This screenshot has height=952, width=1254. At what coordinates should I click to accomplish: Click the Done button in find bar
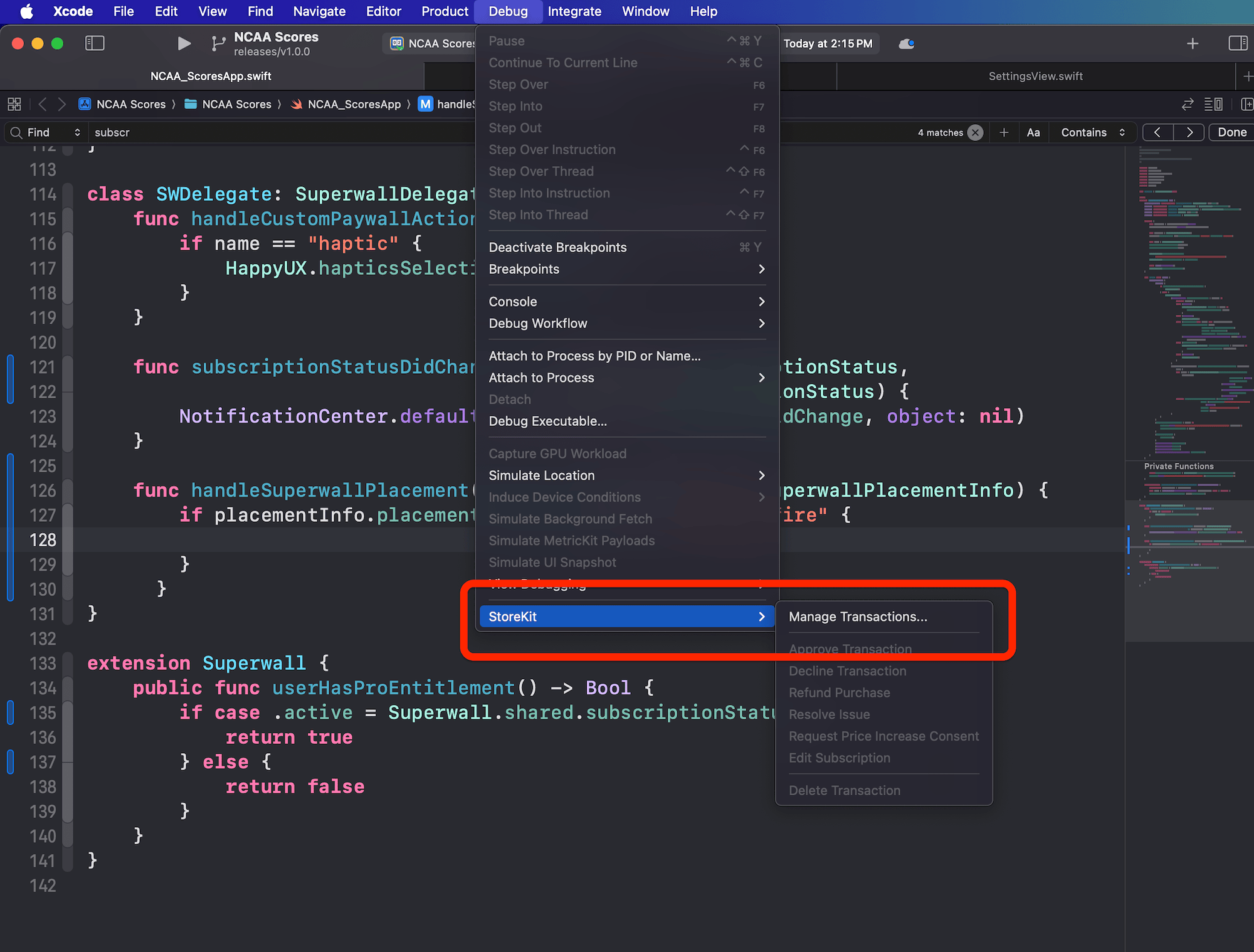pyautogui.click(x=1231, y=132)
